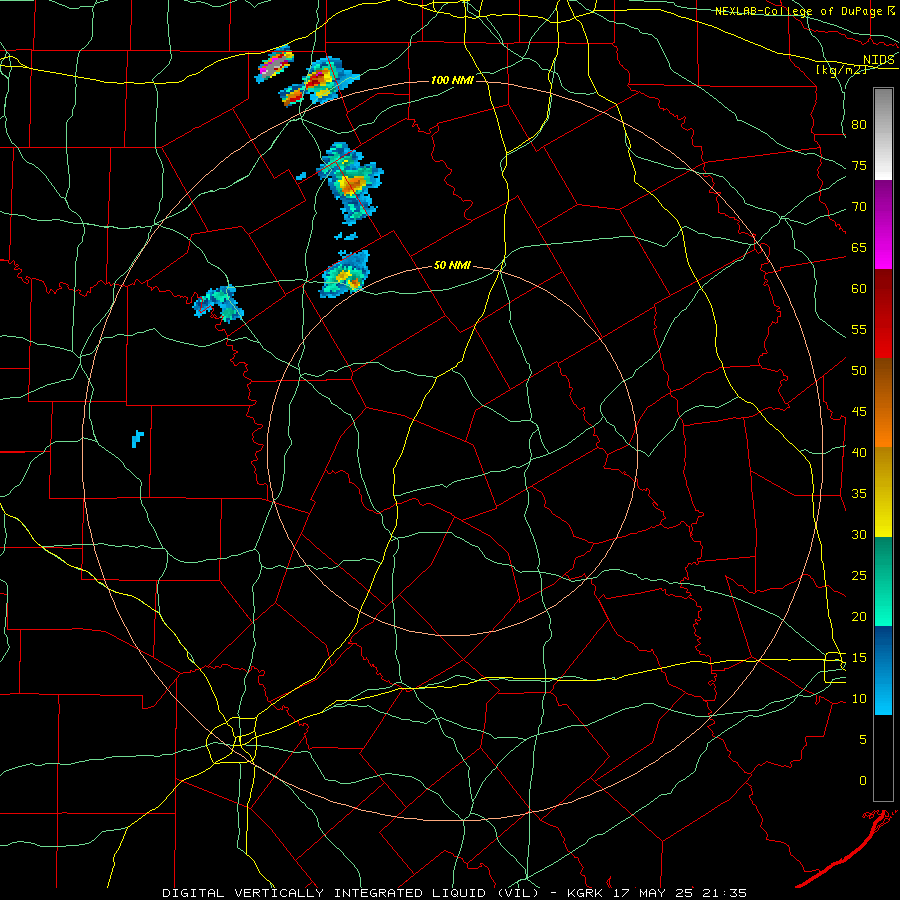
Task: Click the large storm cell between the range rings
Action: coord(350,183)
